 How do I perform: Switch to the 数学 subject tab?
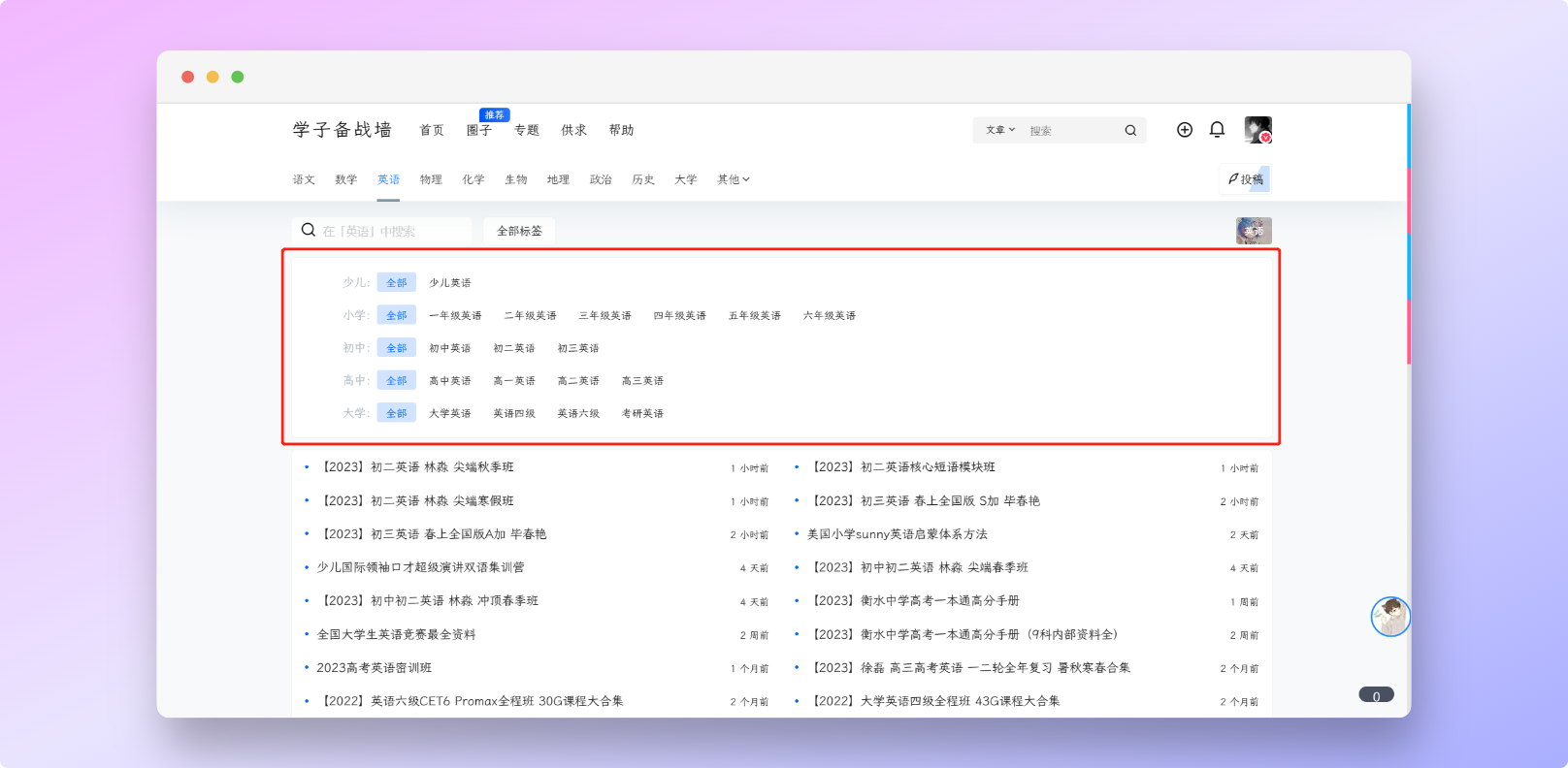346,179
